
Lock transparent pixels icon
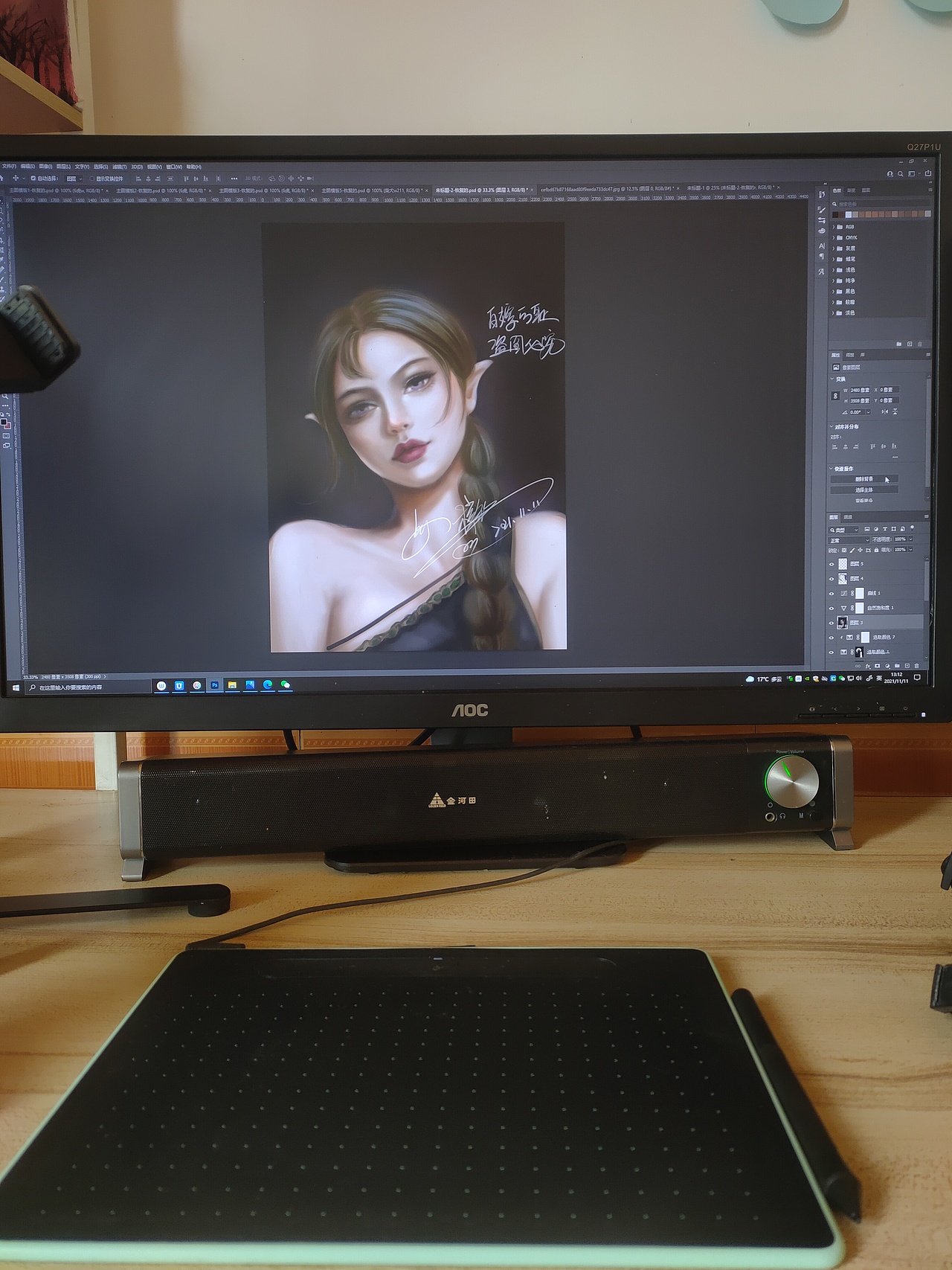(x=844, y=550)
